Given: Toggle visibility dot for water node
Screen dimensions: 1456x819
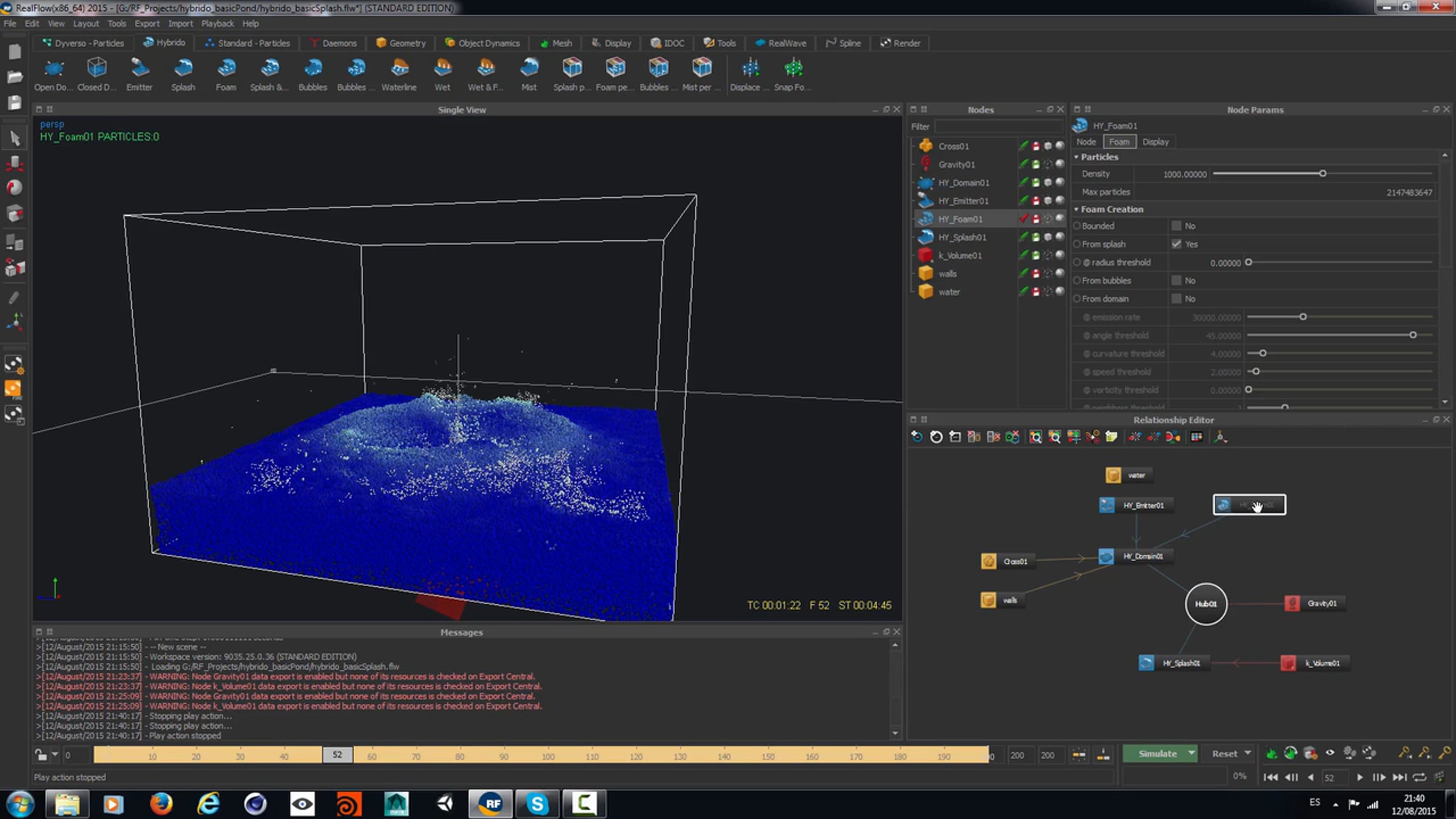Looking at the screenshot, I should coord(1059,291).
